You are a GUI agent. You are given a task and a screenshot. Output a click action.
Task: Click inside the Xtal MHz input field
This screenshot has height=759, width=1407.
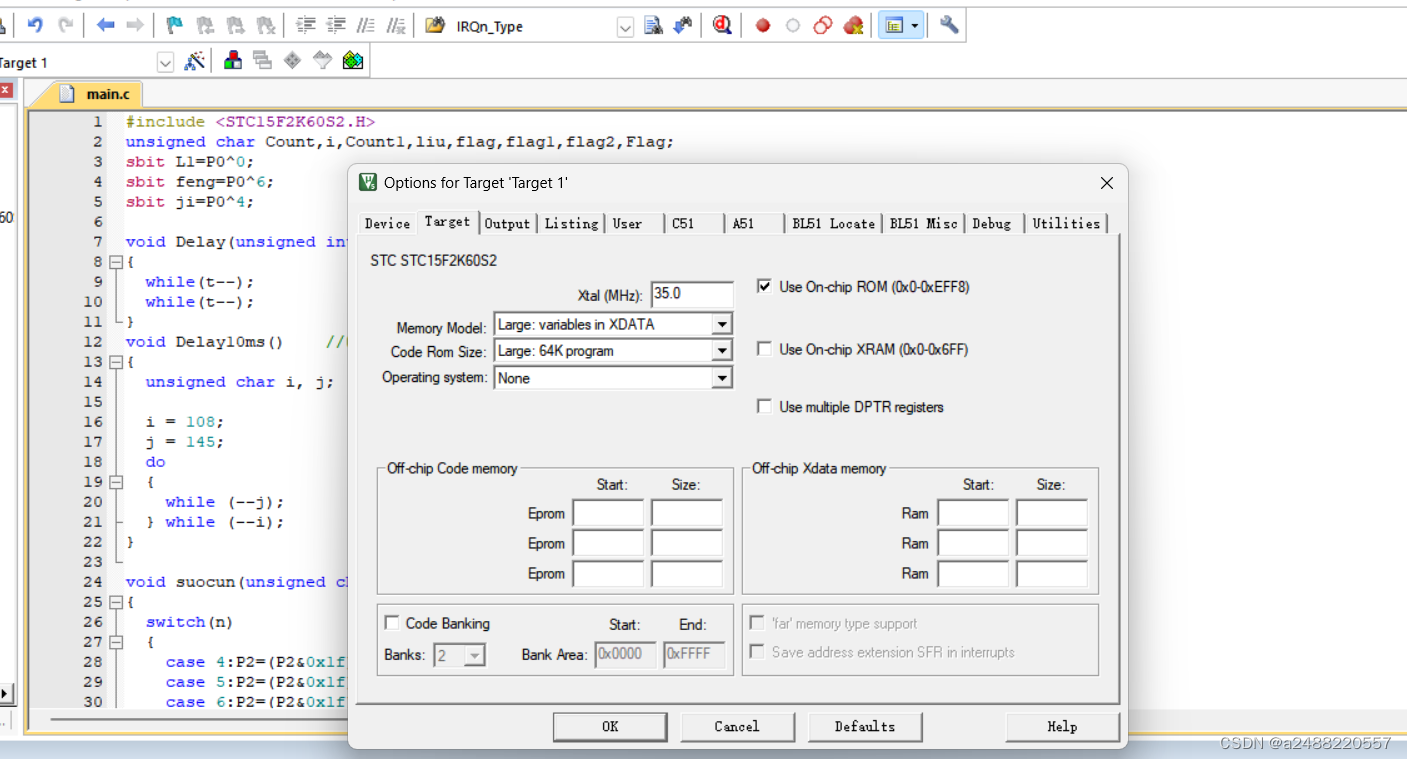pos(692,294)
